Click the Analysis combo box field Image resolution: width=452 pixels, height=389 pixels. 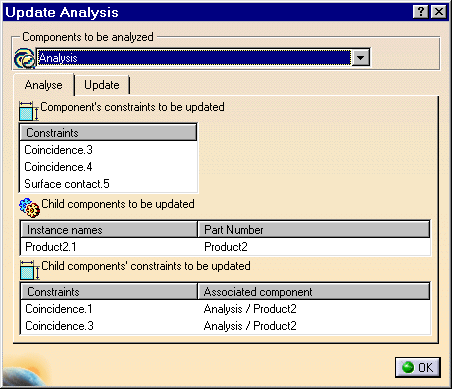pyautogui.click(x=194, y=58)
